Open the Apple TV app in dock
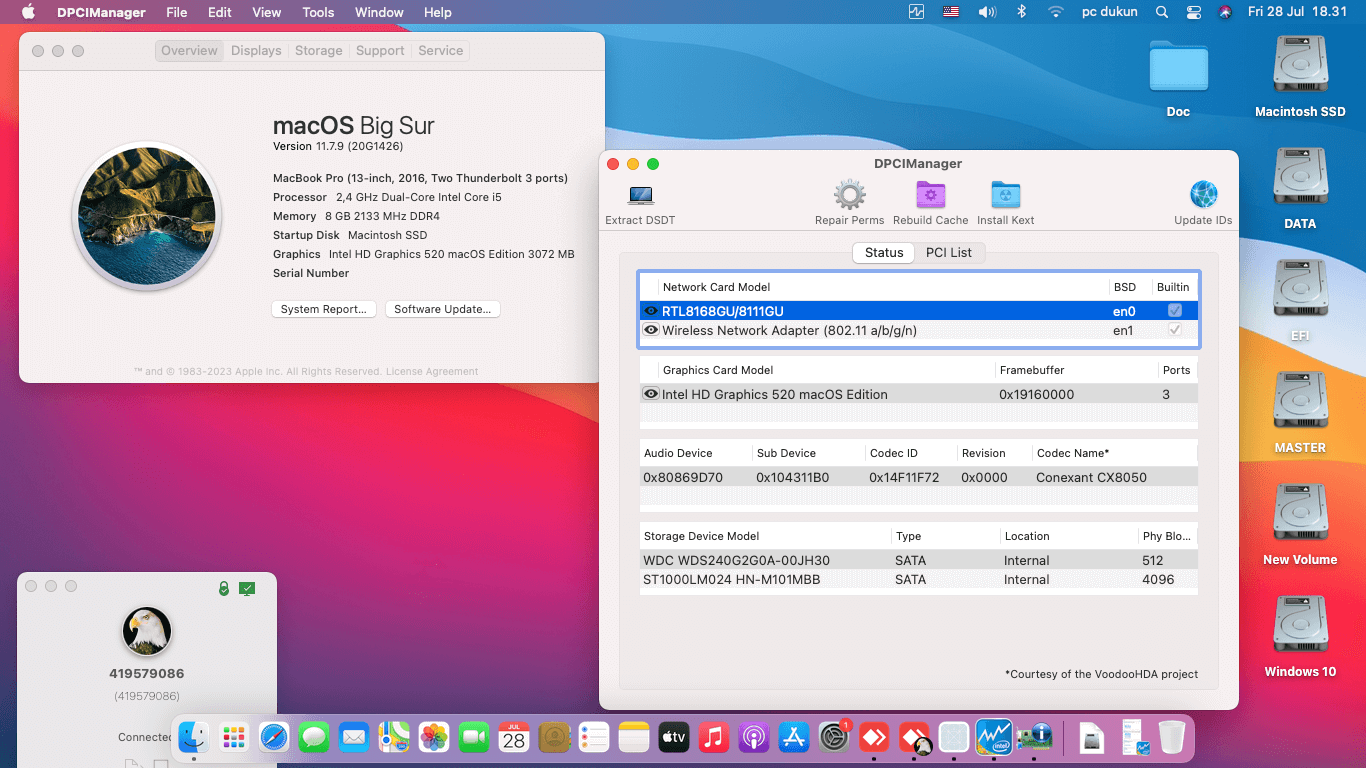The height and width of the screenshot is (768, 1366). click(x=674, y=738)
